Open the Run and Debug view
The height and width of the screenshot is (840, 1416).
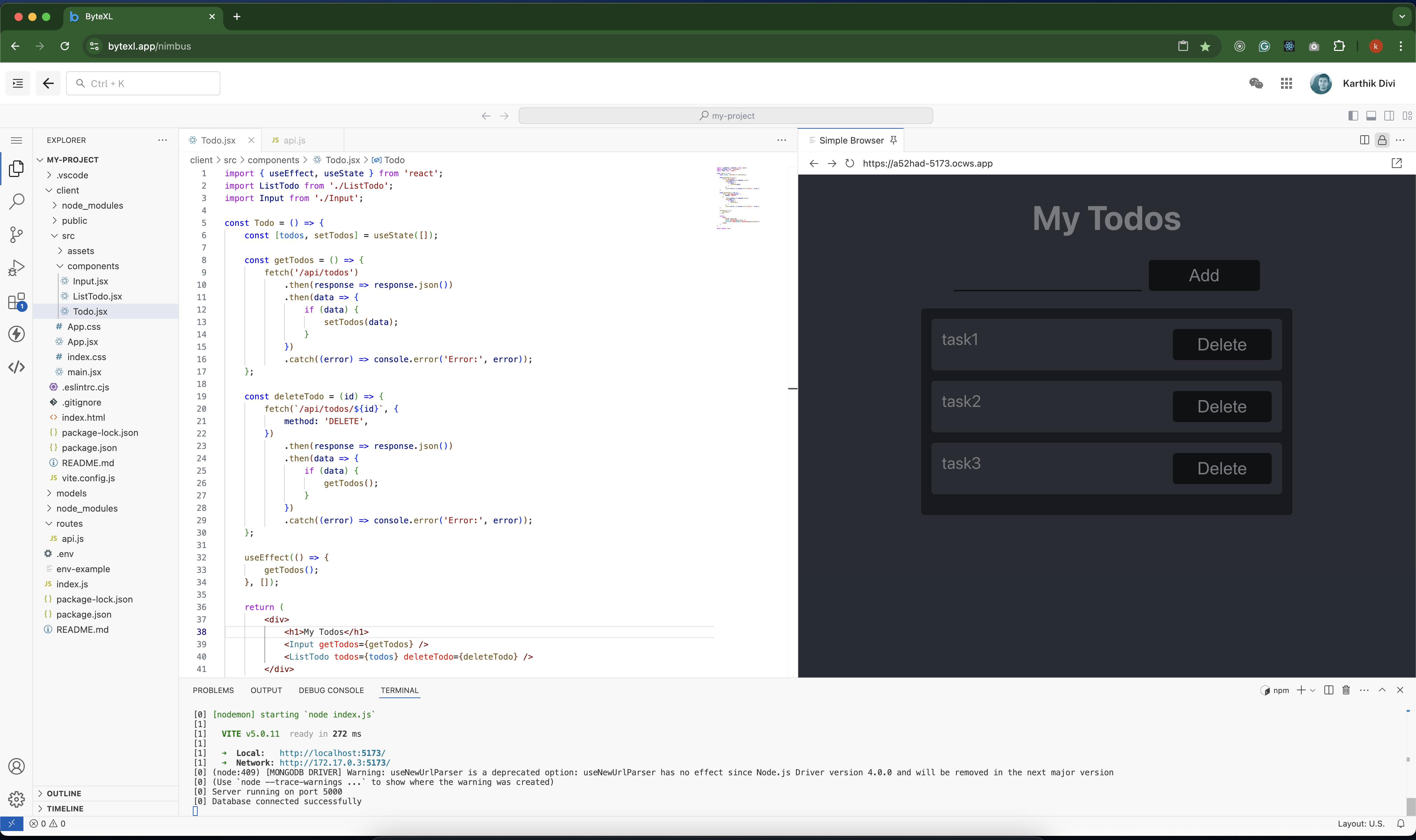coord(17,267)
